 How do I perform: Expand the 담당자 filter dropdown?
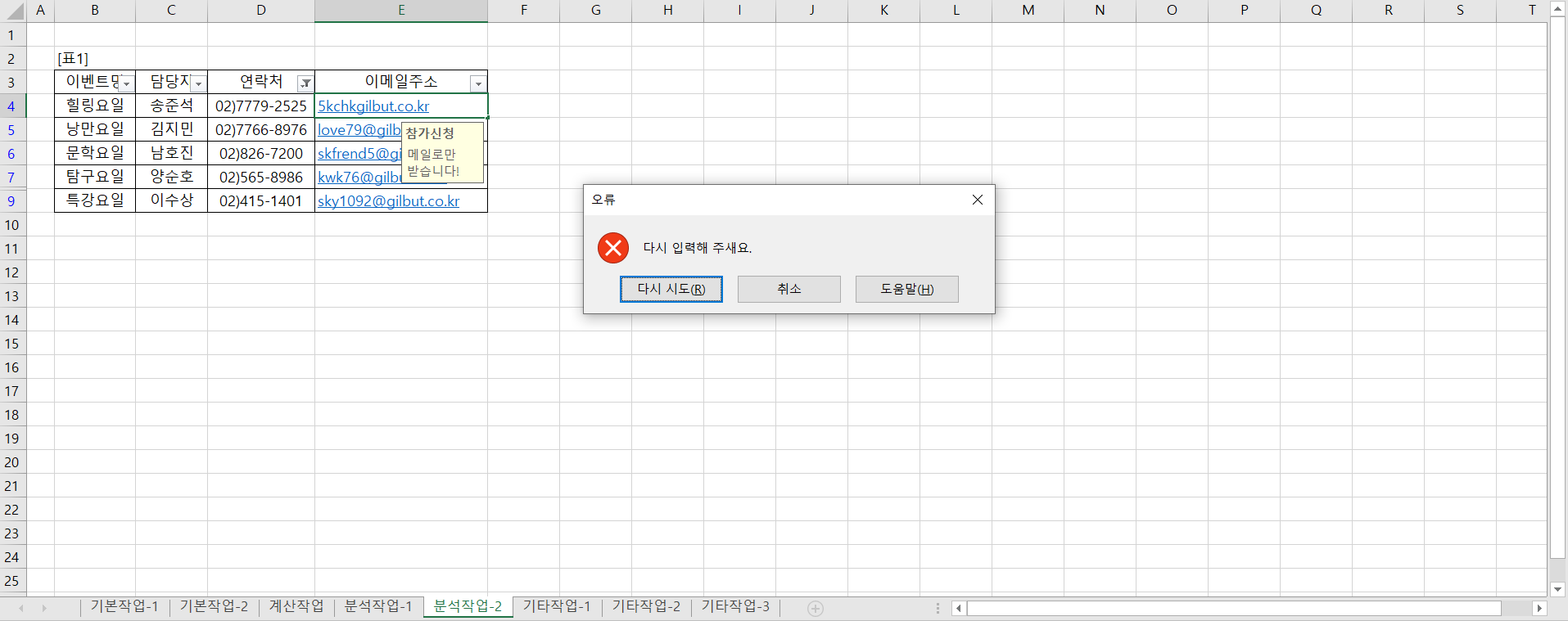198,83
